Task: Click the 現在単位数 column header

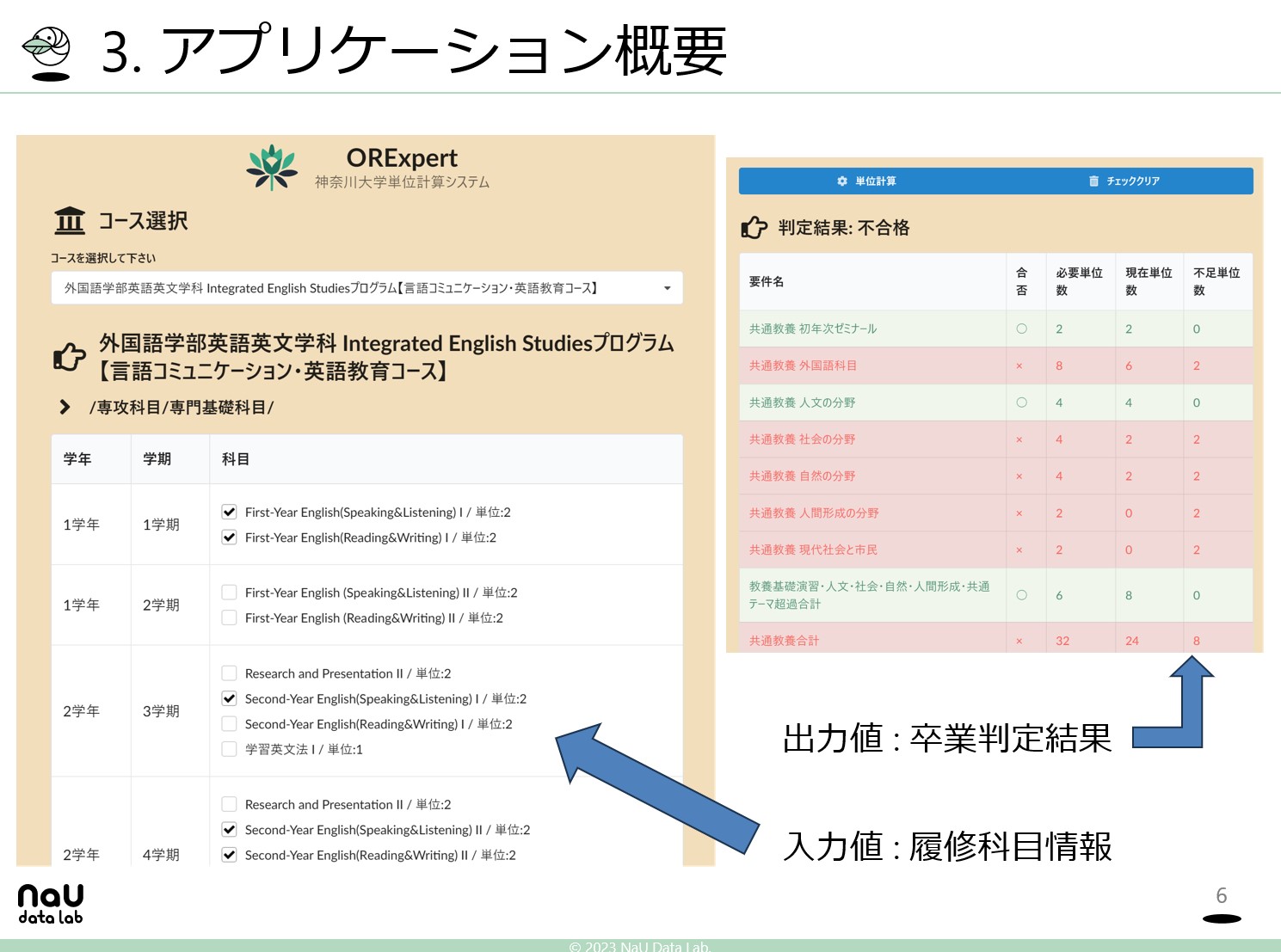Action: pos(1149,281)
